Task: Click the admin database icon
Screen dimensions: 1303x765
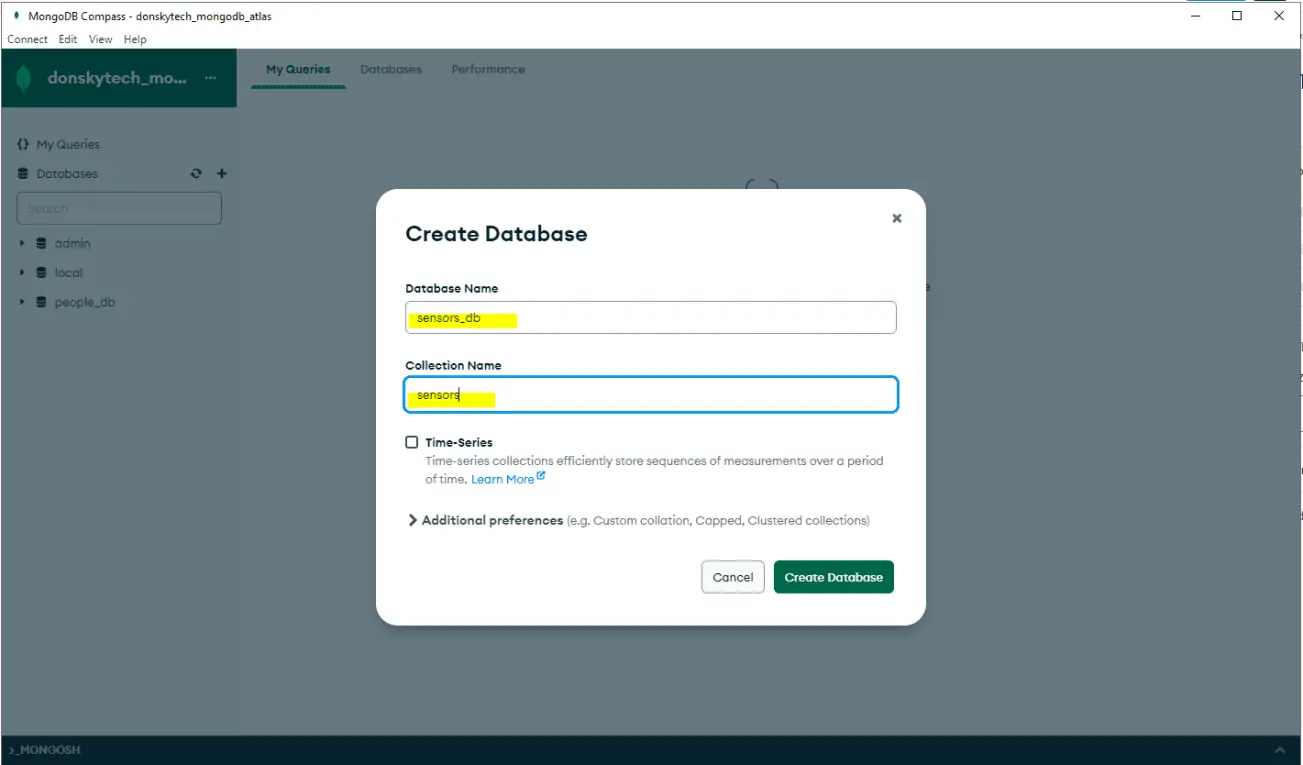Action: pos(42,243)
